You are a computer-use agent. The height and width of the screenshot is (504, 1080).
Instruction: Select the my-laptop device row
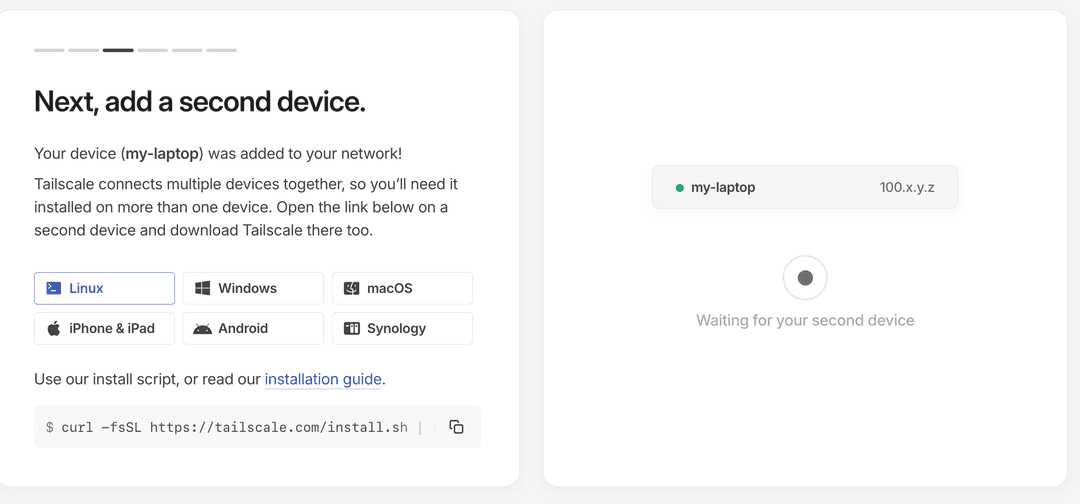pyautogui.click(x=805, y=187)
